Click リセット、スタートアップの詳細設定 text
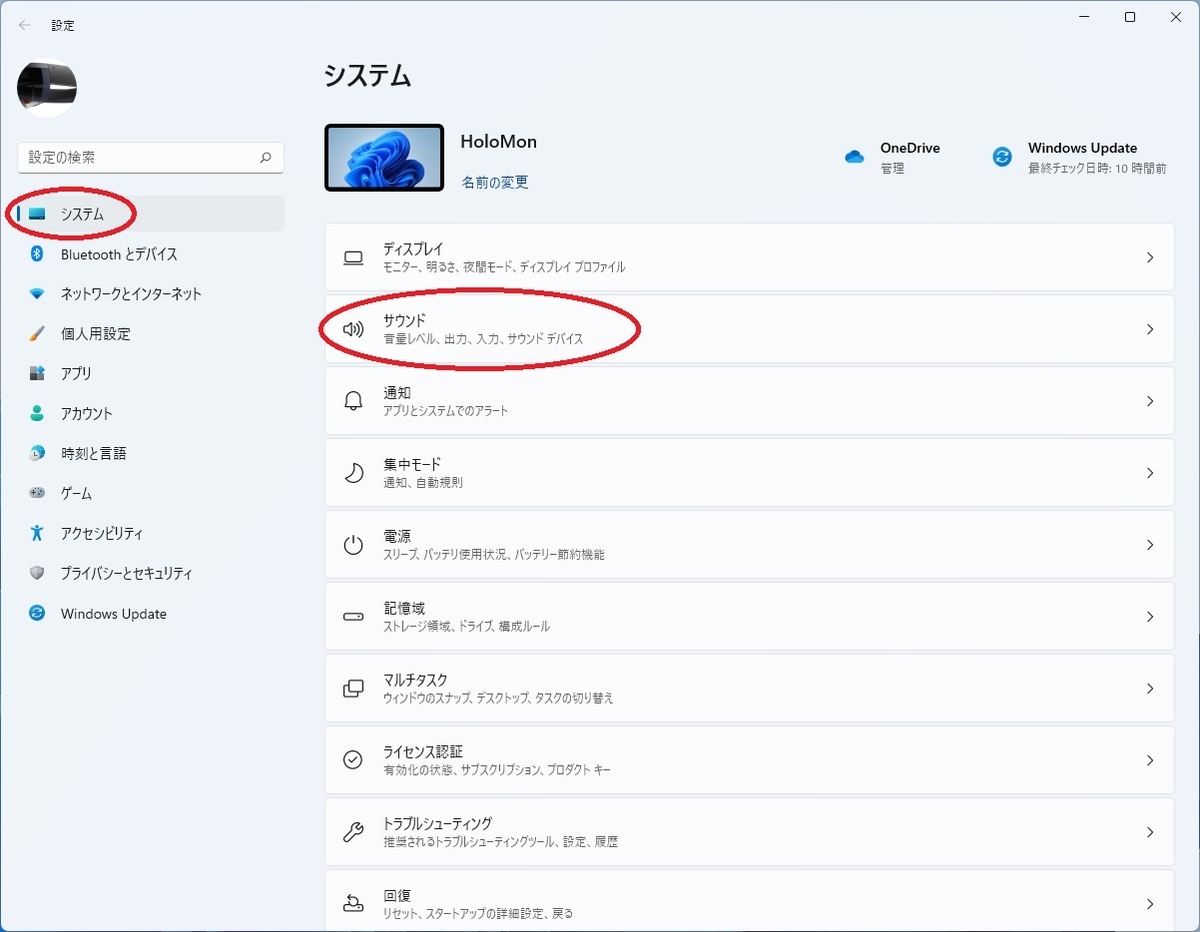 [x=478, y=914]
